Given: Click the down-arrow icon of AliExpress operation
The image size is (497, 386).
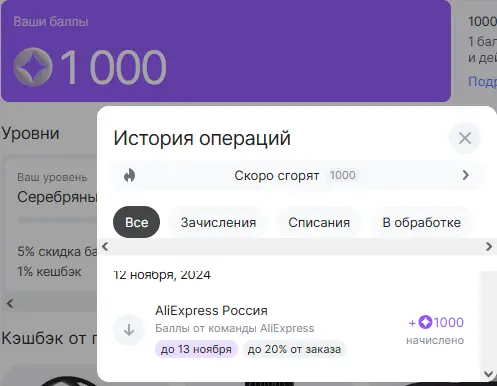Looking at the screenshot, I should point(129,330).
